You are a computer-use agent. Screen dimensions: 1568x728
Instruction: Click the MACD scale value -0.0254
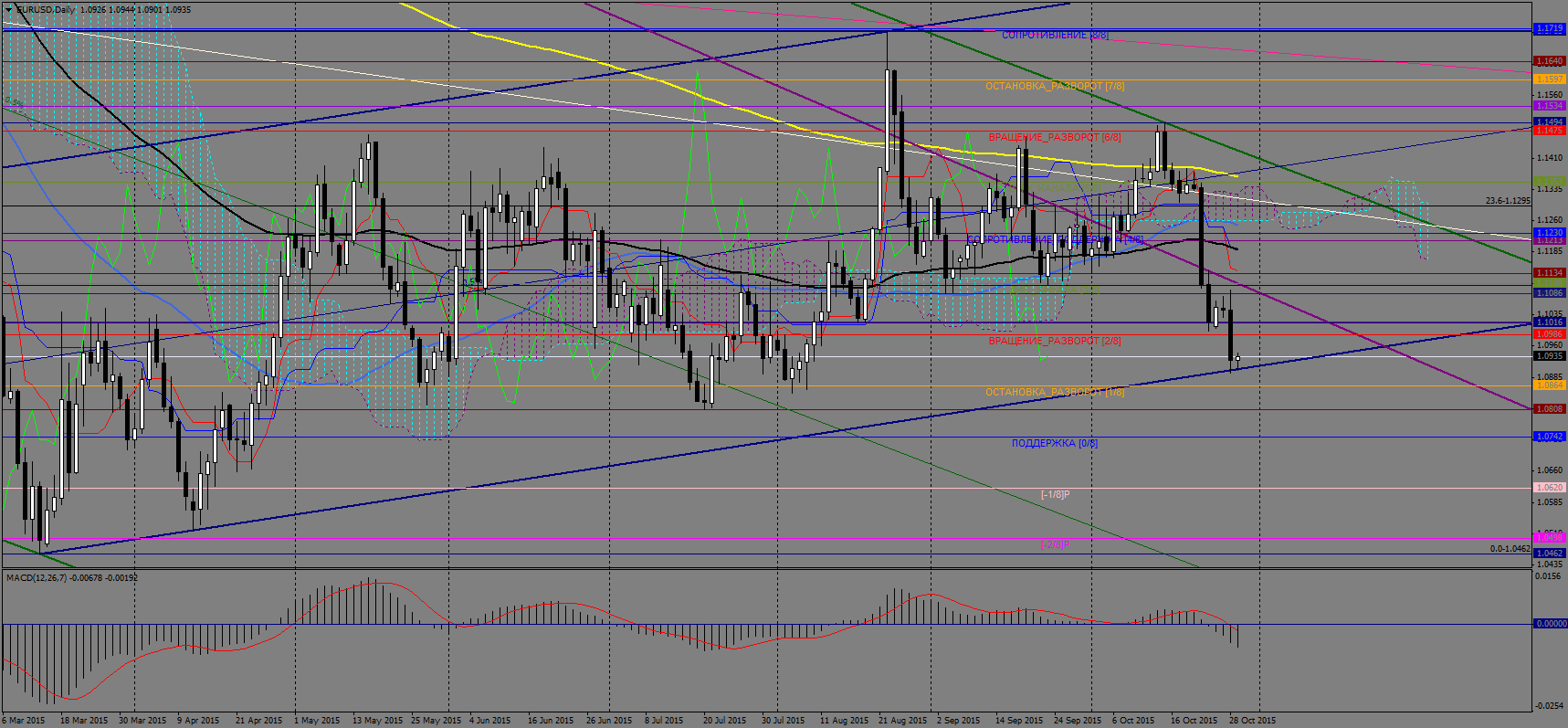click(x=1549, y=705)
